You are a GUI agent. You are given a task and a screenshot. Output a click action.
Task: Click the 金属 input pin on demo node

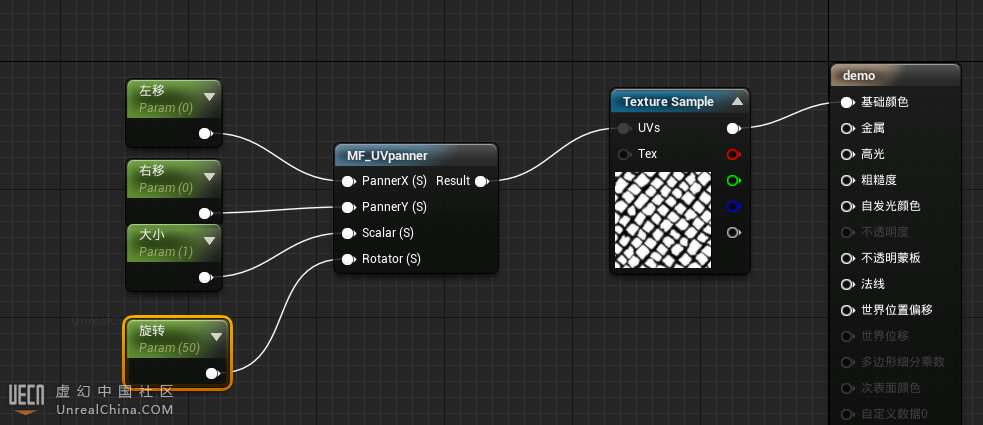[847, 128]
